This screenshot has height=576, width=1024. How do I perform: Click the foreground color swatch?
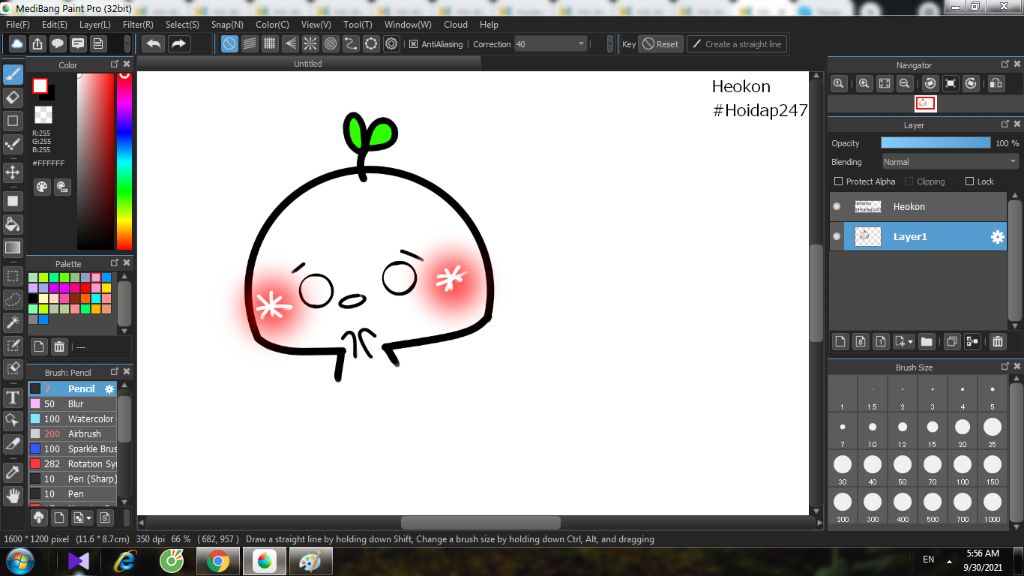pyautogui.click(x=40, y=86)
